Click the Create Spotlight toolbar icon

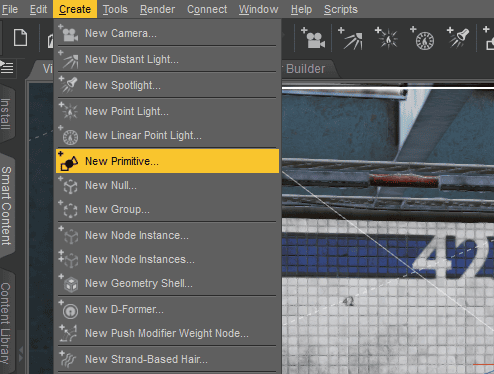click(459, 39)
